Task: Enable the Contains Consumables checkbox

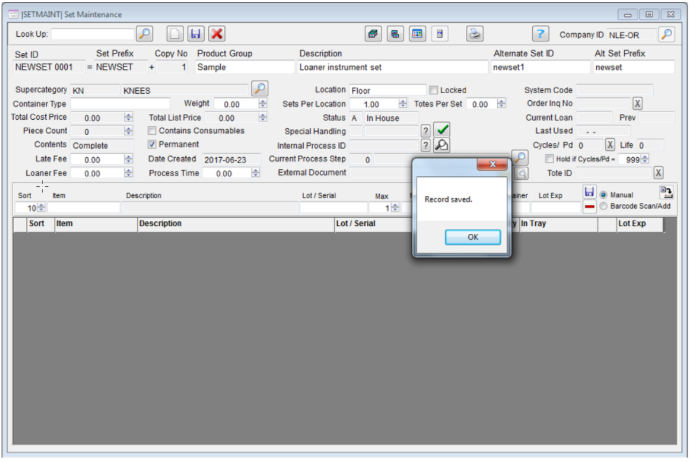Action: point(153,131)
